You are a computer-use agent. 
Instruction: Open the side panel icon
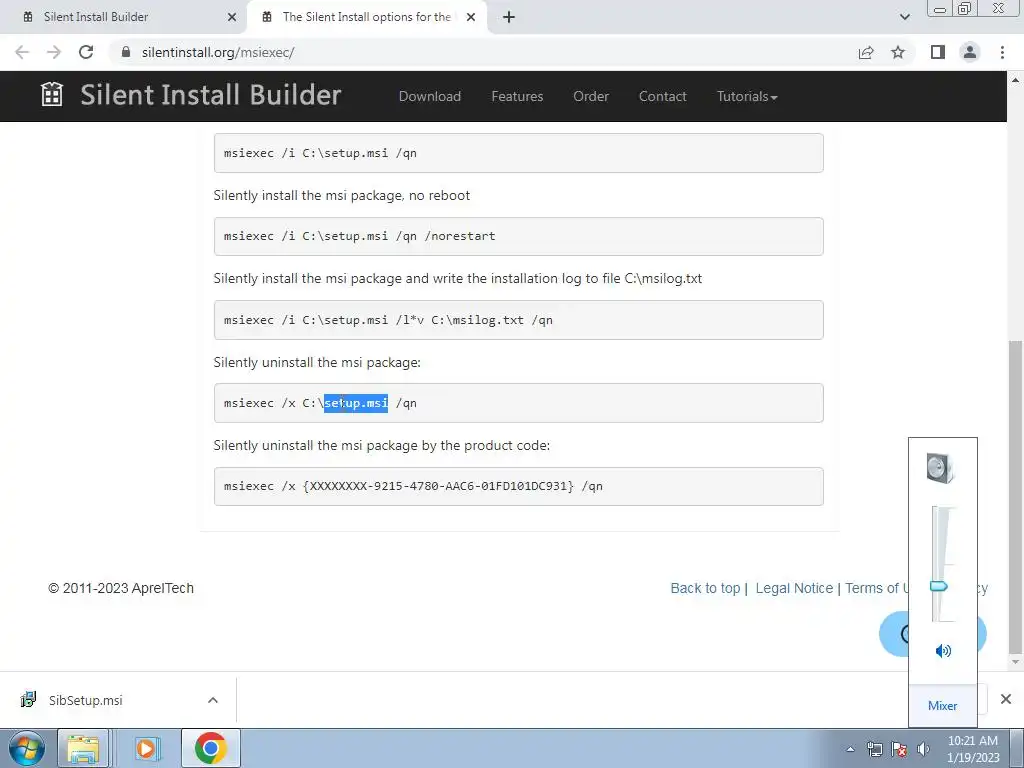(938, 52)
